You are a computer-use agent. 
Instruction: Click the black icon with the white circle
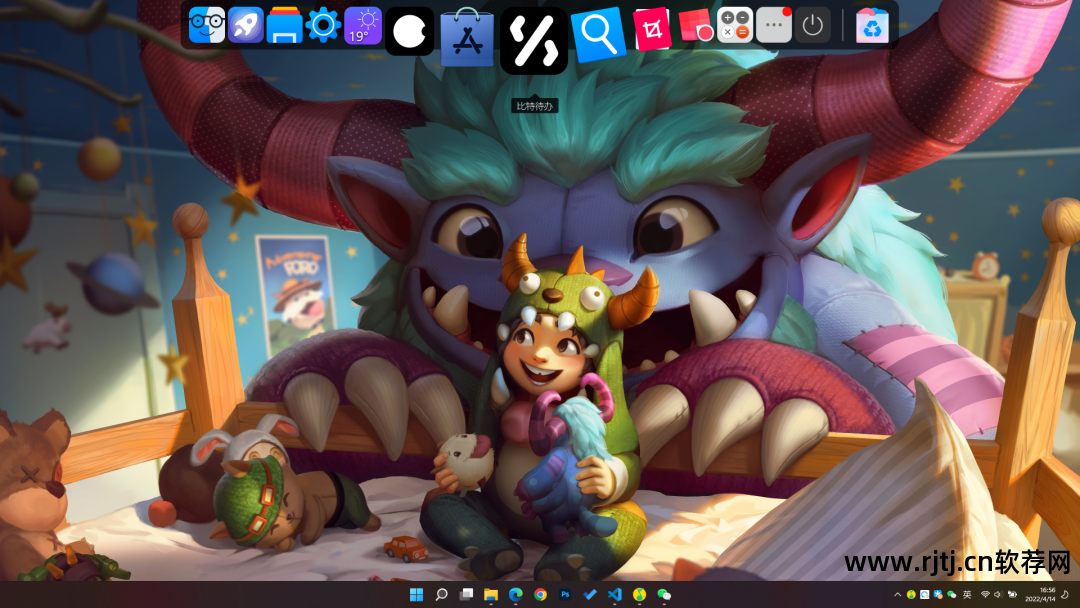click(x=409, y=31)
